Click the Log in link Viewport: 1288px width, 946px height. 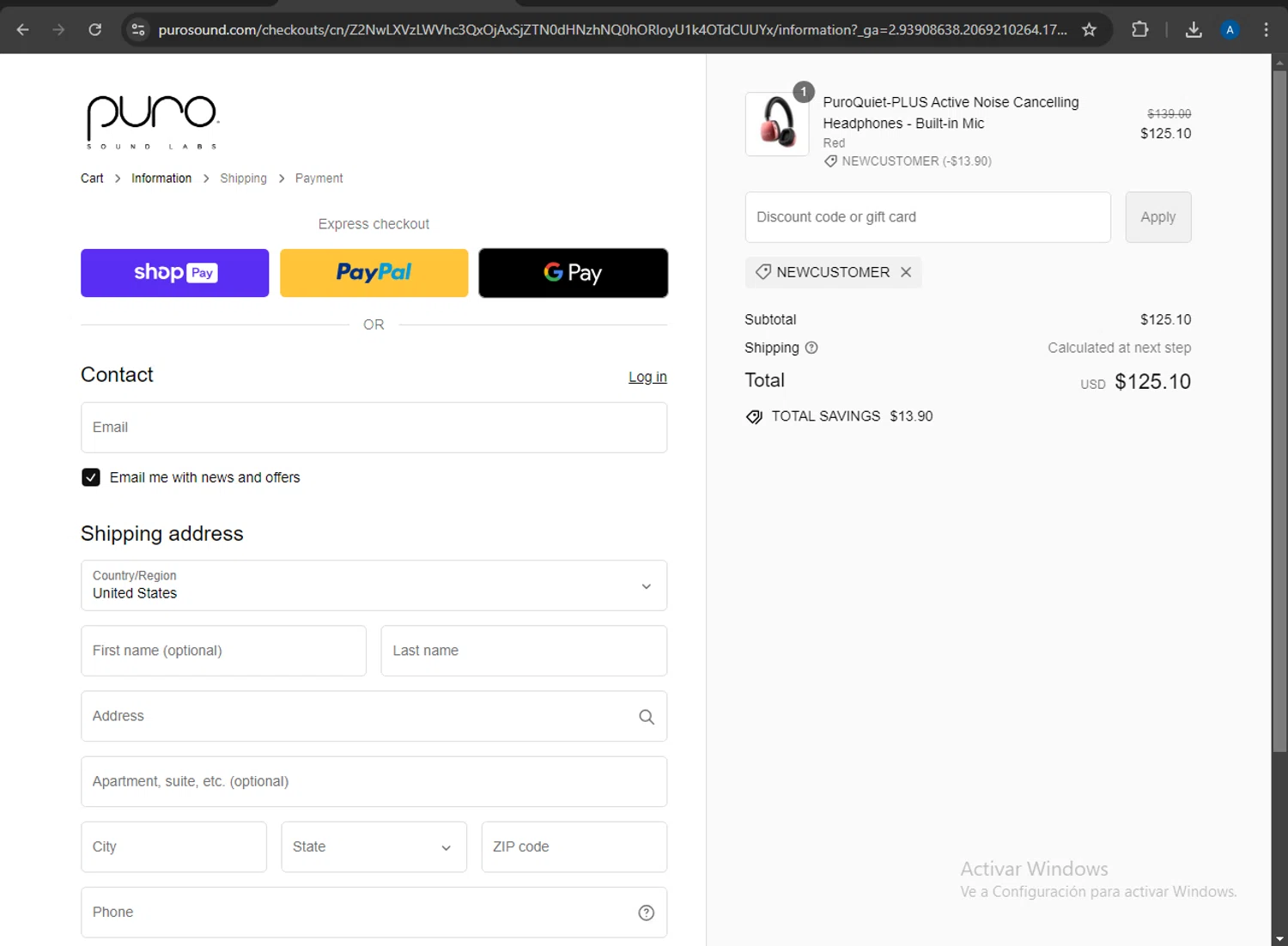[x=647, y=377]
